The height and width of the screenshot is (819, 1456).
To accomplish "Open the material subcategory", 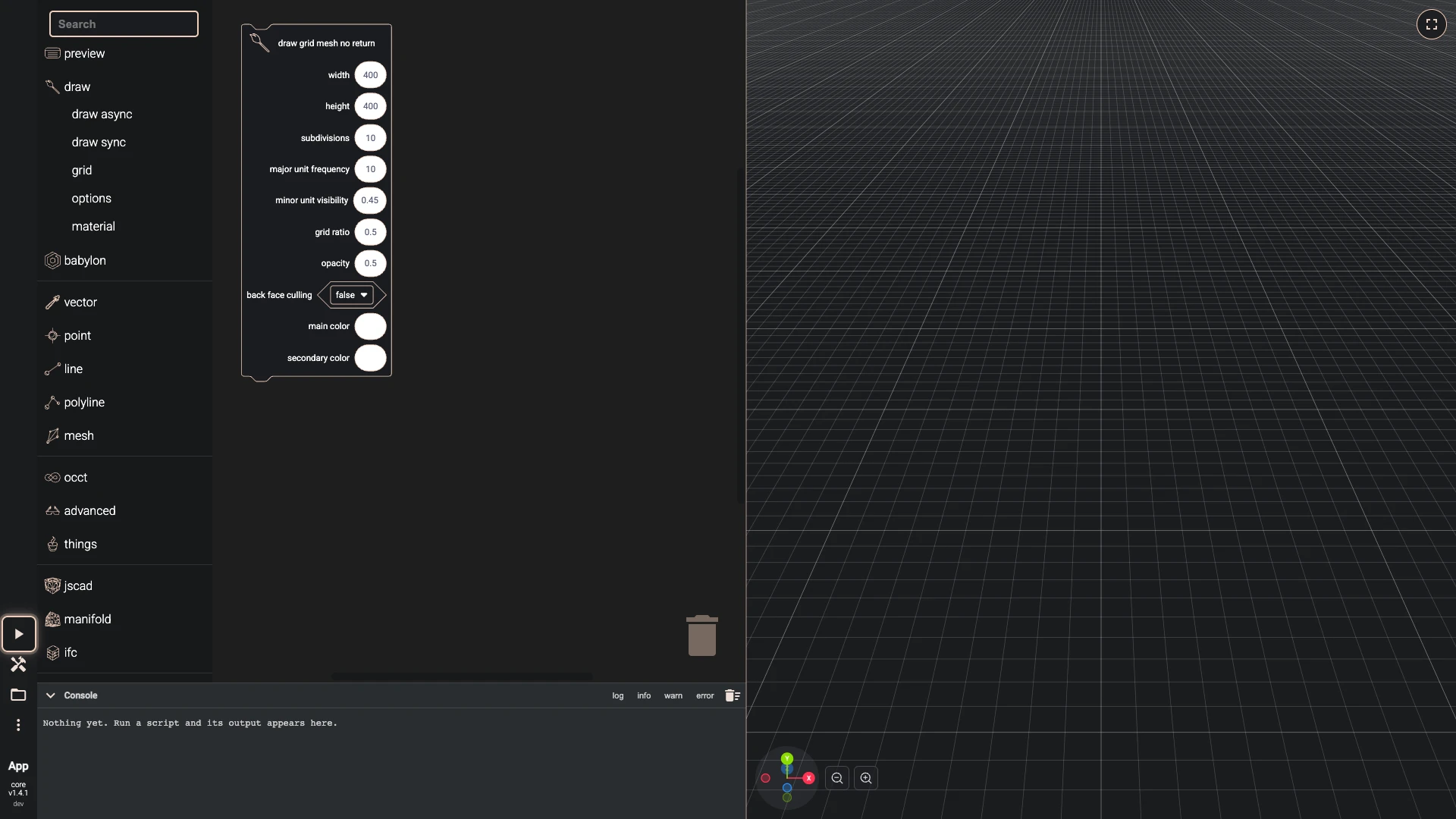I will [94, 226].
